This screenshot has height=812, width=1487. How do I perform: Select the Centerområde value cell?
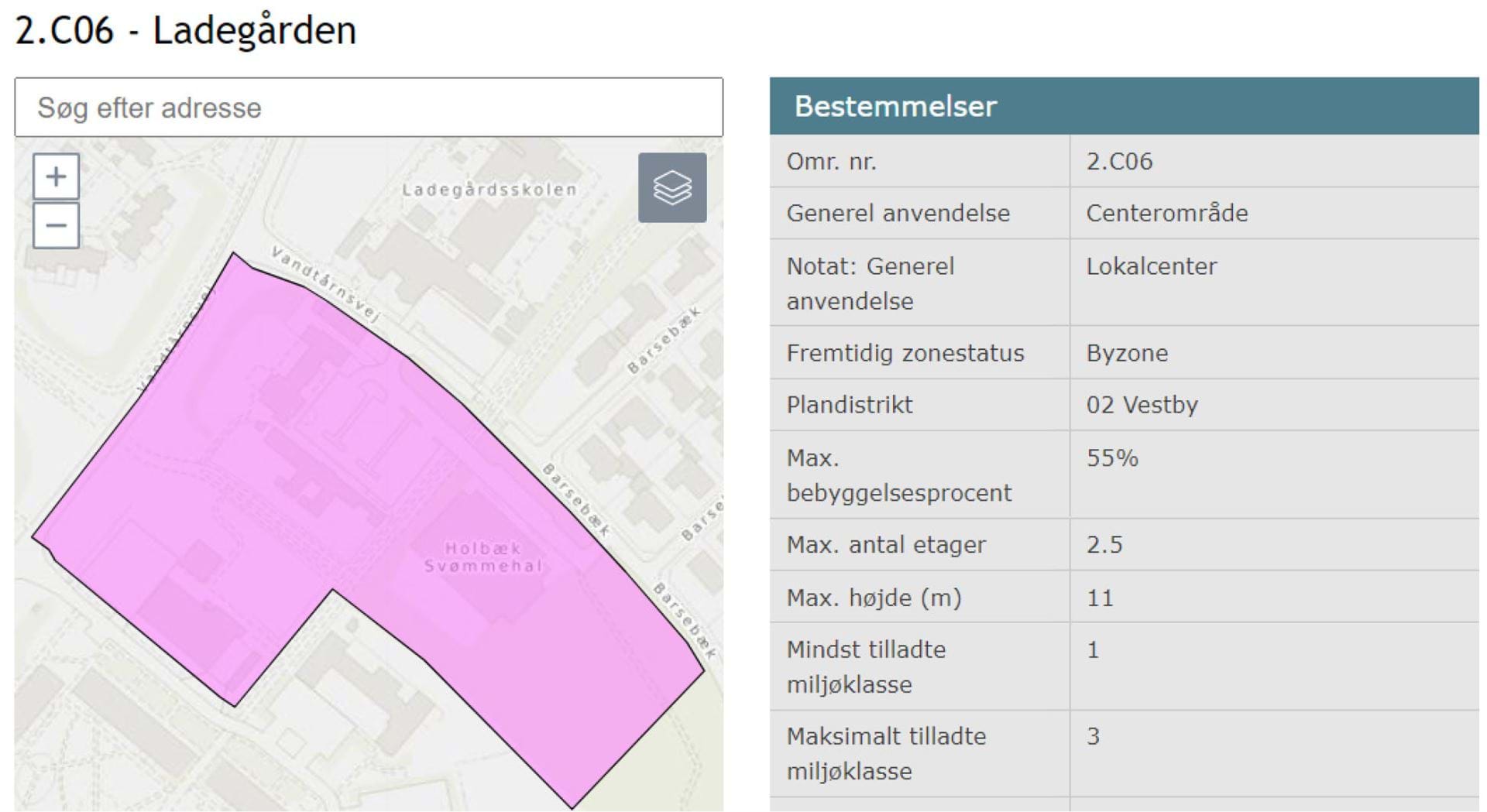coord(1166,213)
